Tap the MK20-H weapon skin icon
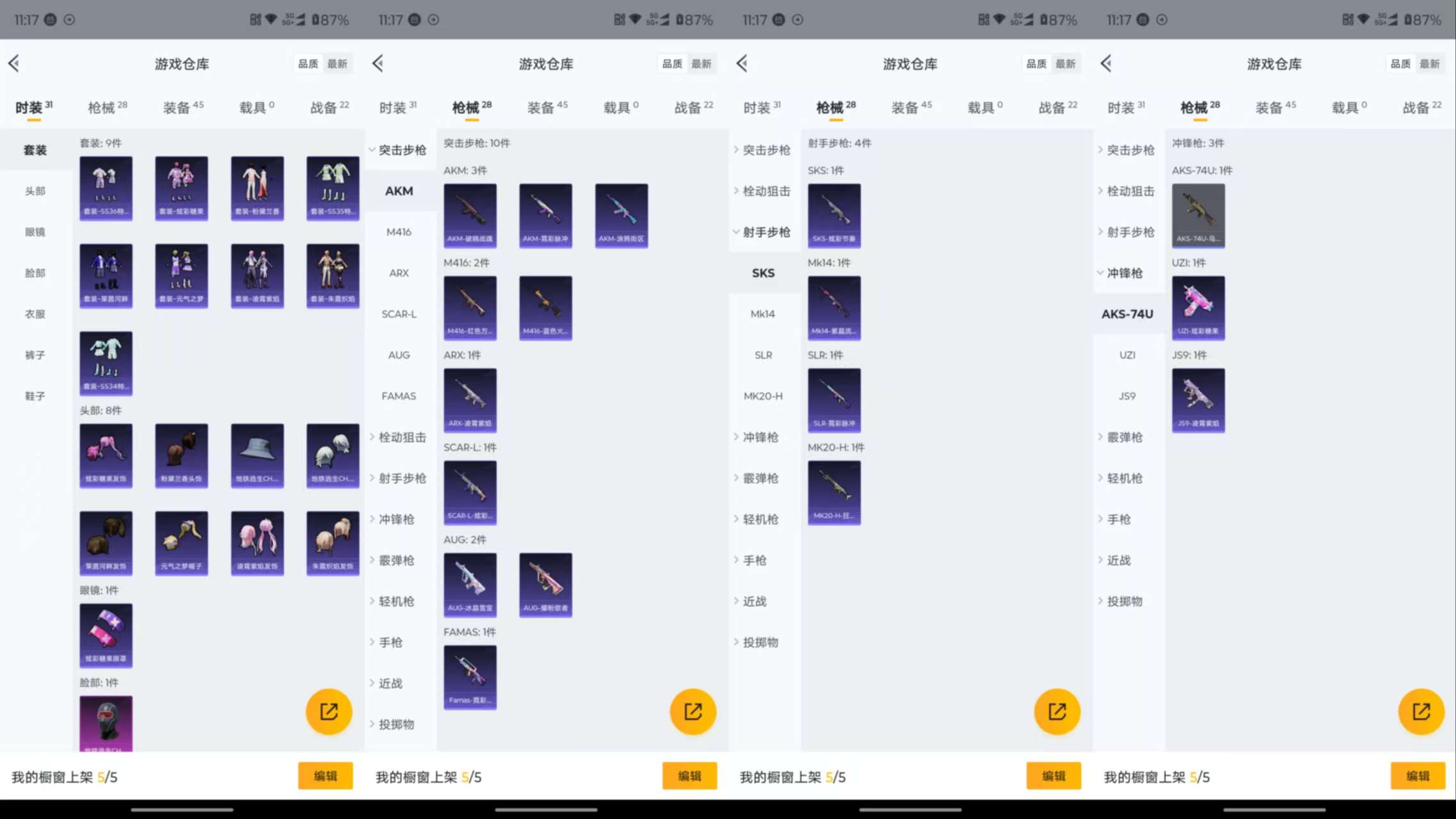Viewport: 1456px width, 819px height. click(834, 492)
